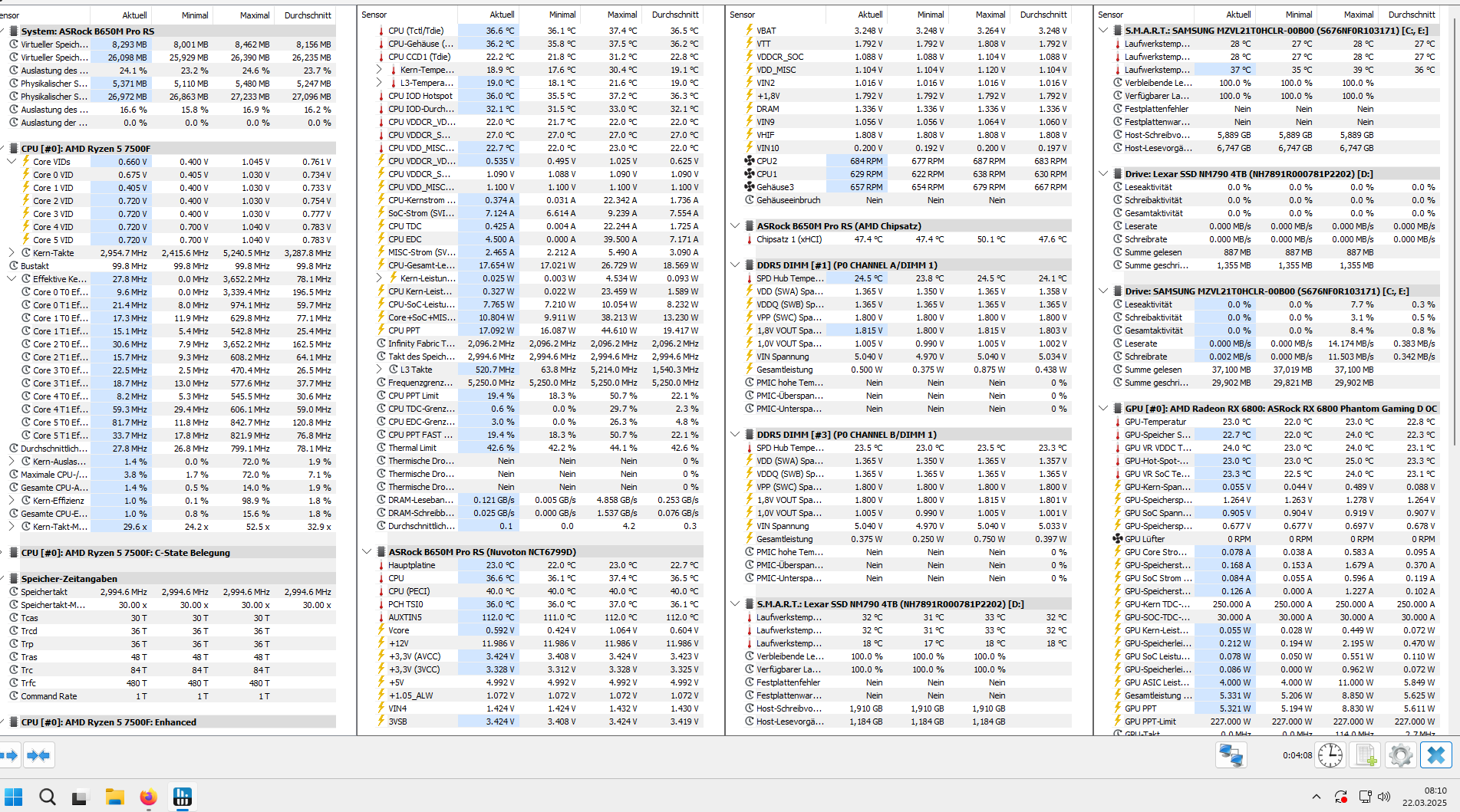Open sensor settings gear icon
1460x812 pixels.
(1401, 755)
